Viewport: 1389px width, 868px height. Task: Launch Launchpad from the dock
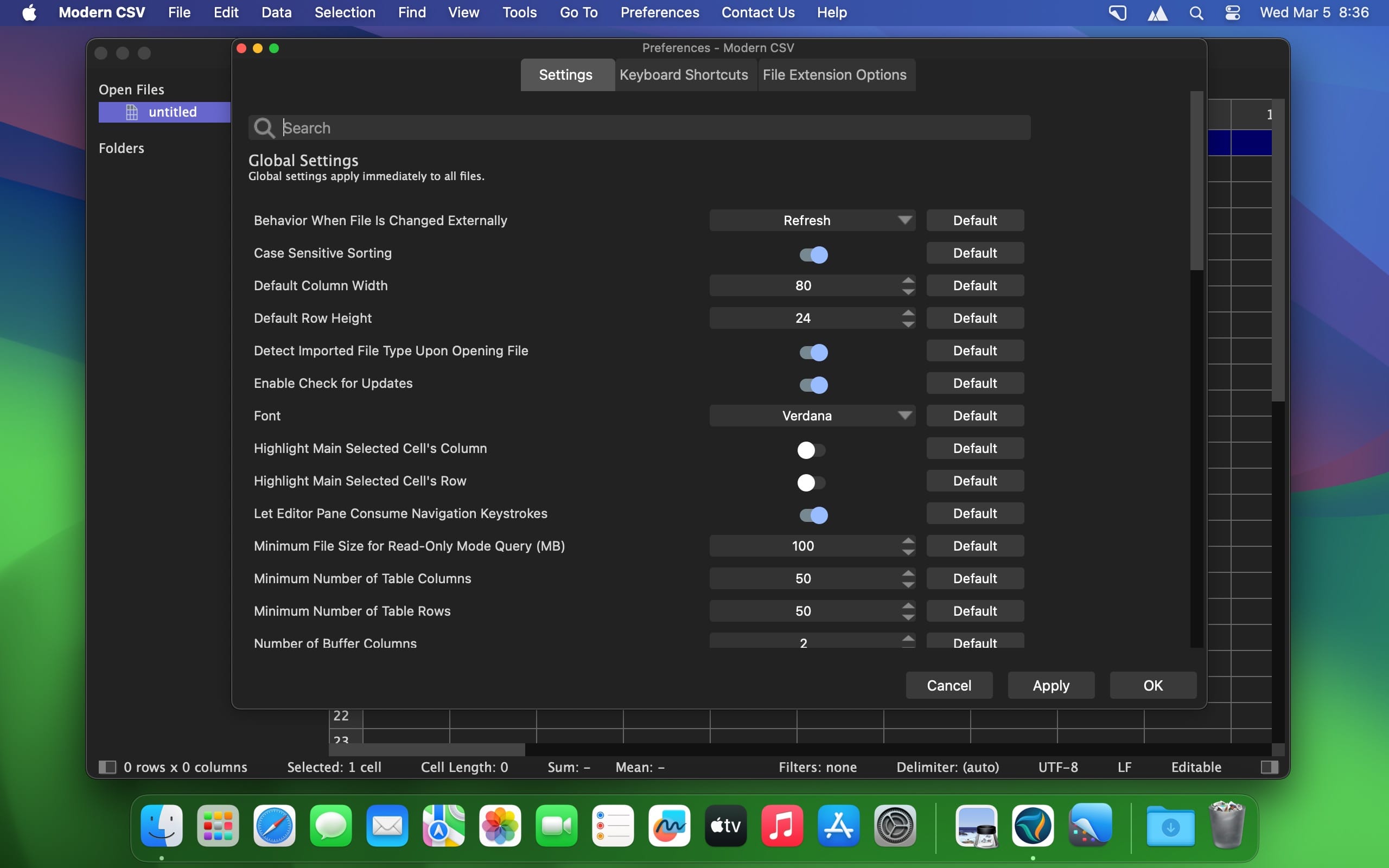[x=218, y=826]
